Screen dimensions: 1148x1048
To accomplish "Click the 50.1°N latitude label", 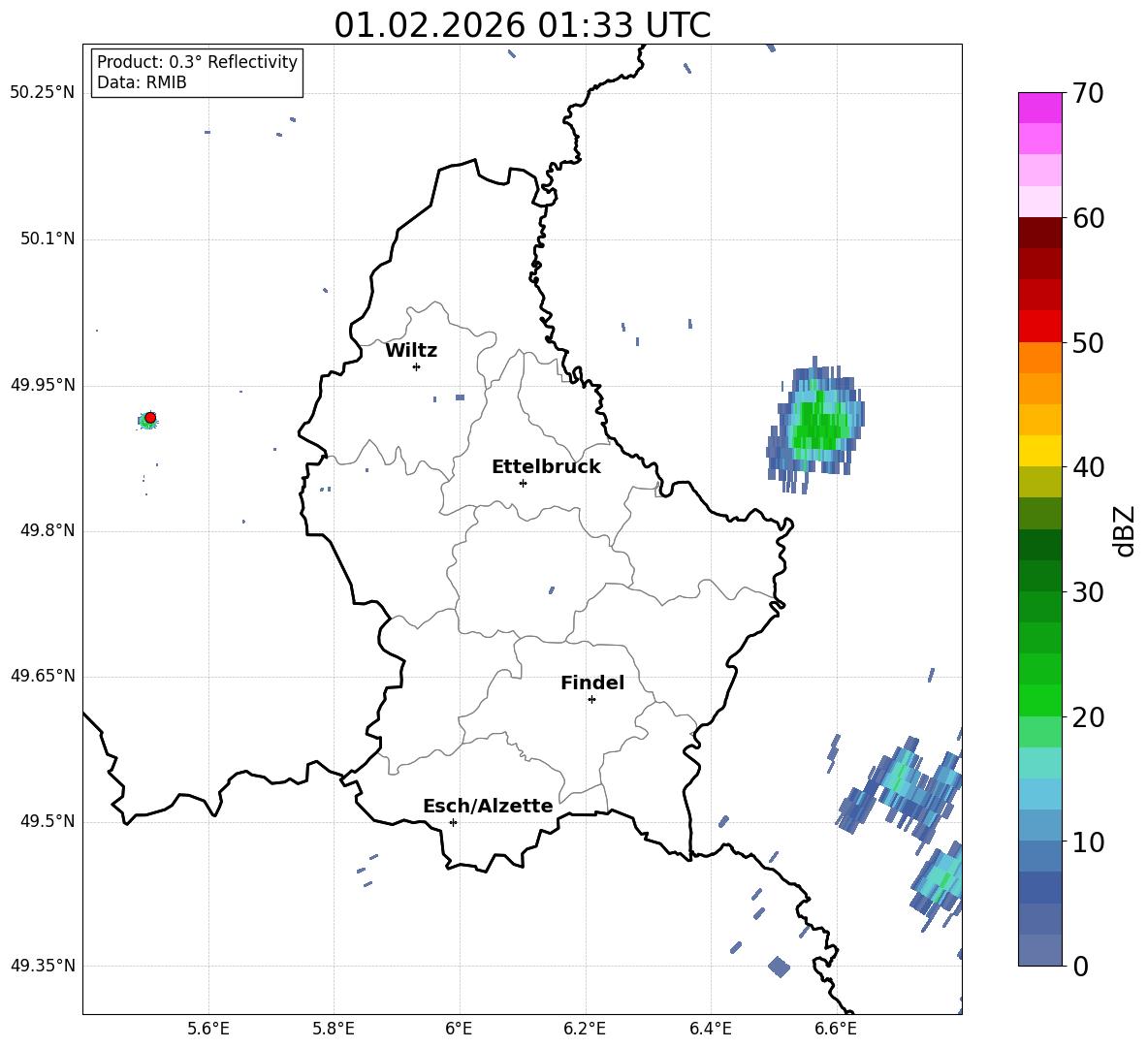I will point(48,238).
